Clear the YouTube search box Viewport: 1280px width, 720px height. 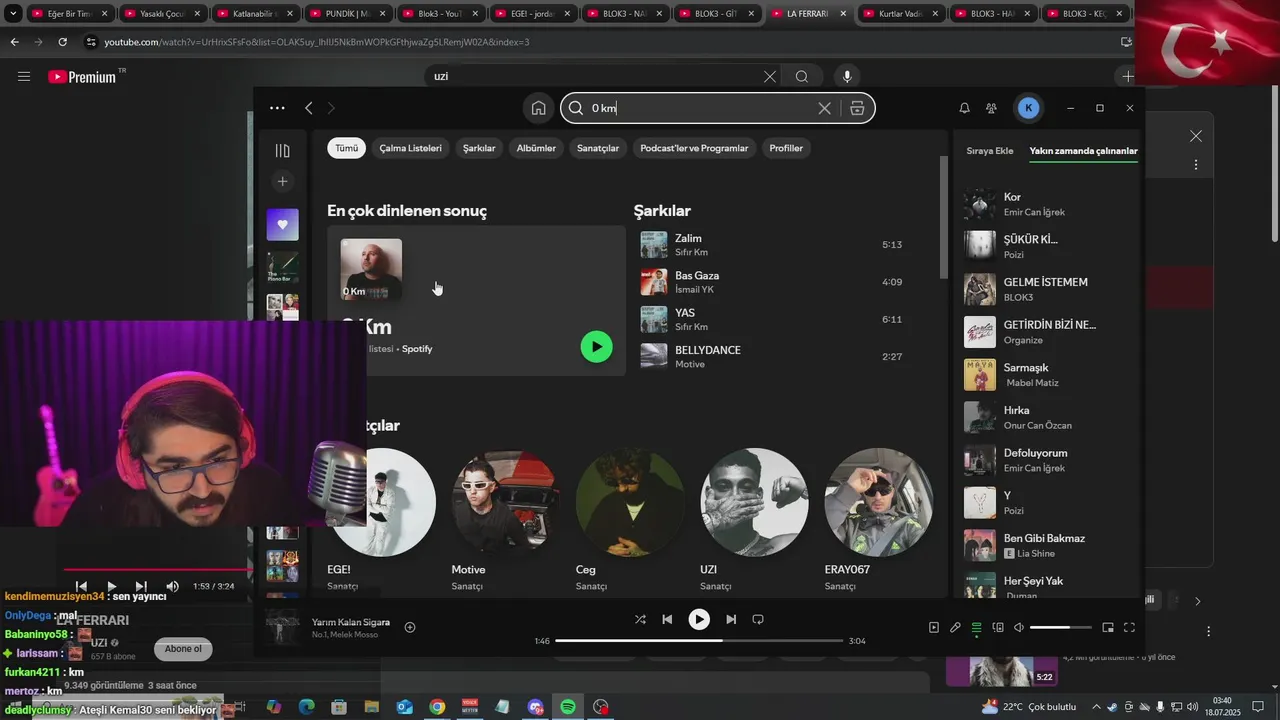tap(769, 76)
